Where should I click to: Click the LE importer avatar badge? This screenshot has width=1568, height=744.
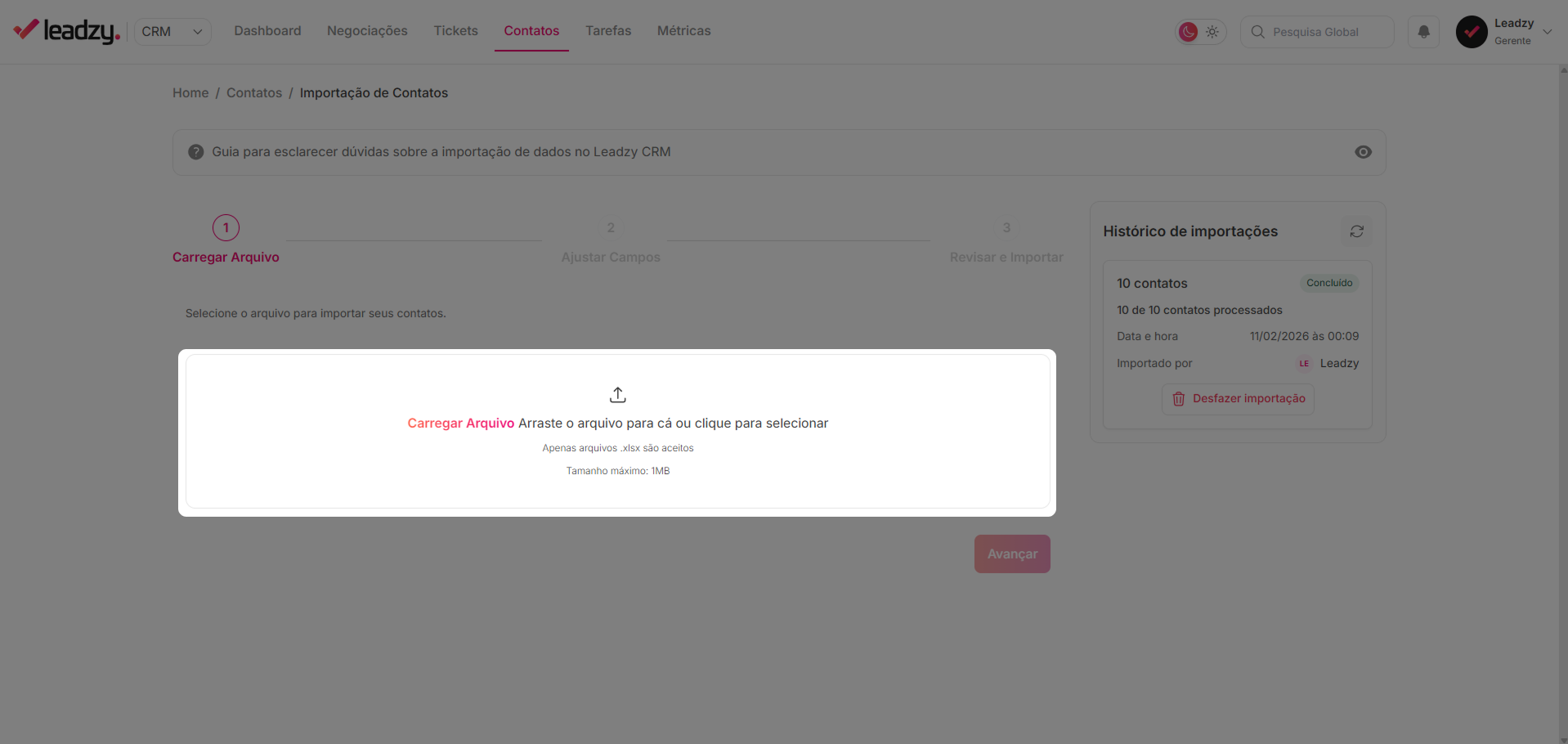pos(1304,364)
